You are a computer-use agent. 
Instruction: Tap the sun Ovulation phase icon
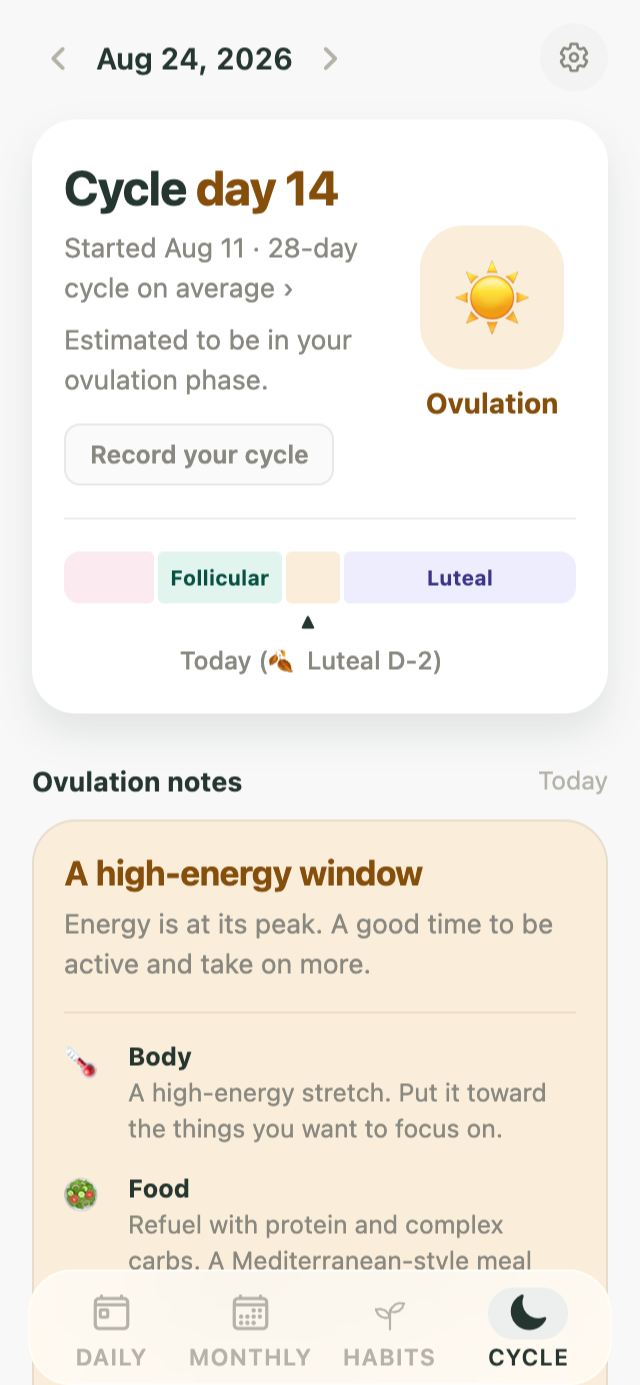492,297
